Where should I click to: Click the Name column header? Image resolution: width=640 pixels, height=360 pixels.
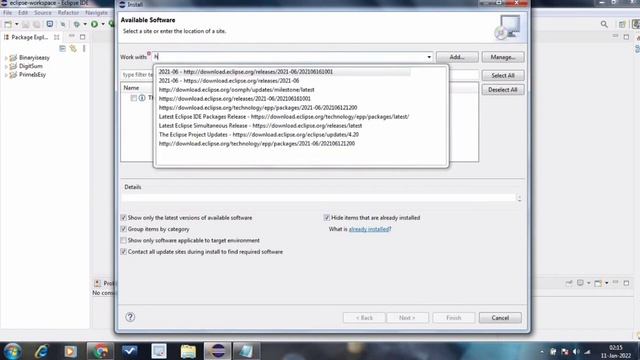pyautogui.click(x=131, y=88)
